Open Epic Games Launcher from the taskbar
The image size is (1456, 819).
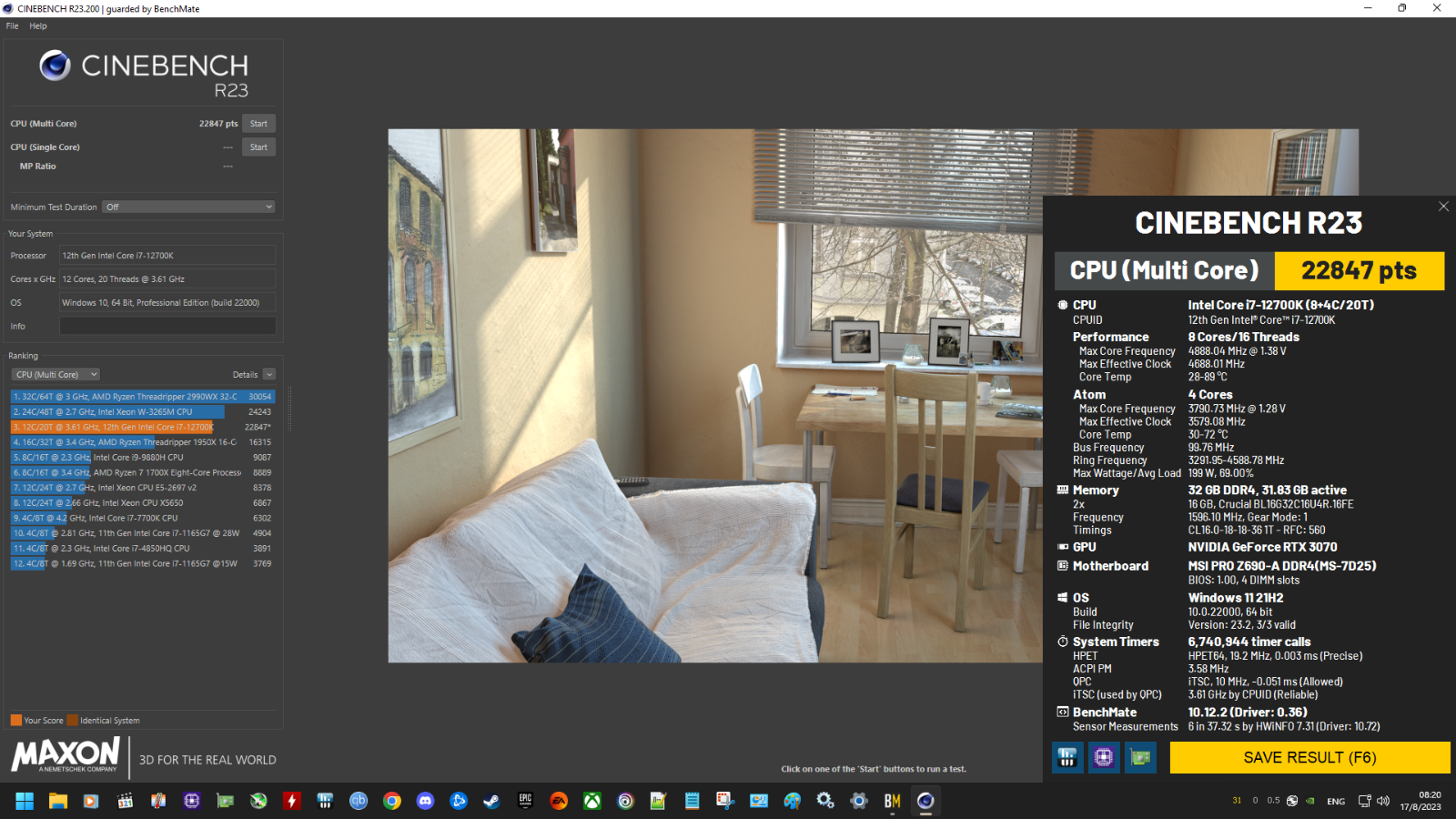pyautogui.click(x=525, y=801)
